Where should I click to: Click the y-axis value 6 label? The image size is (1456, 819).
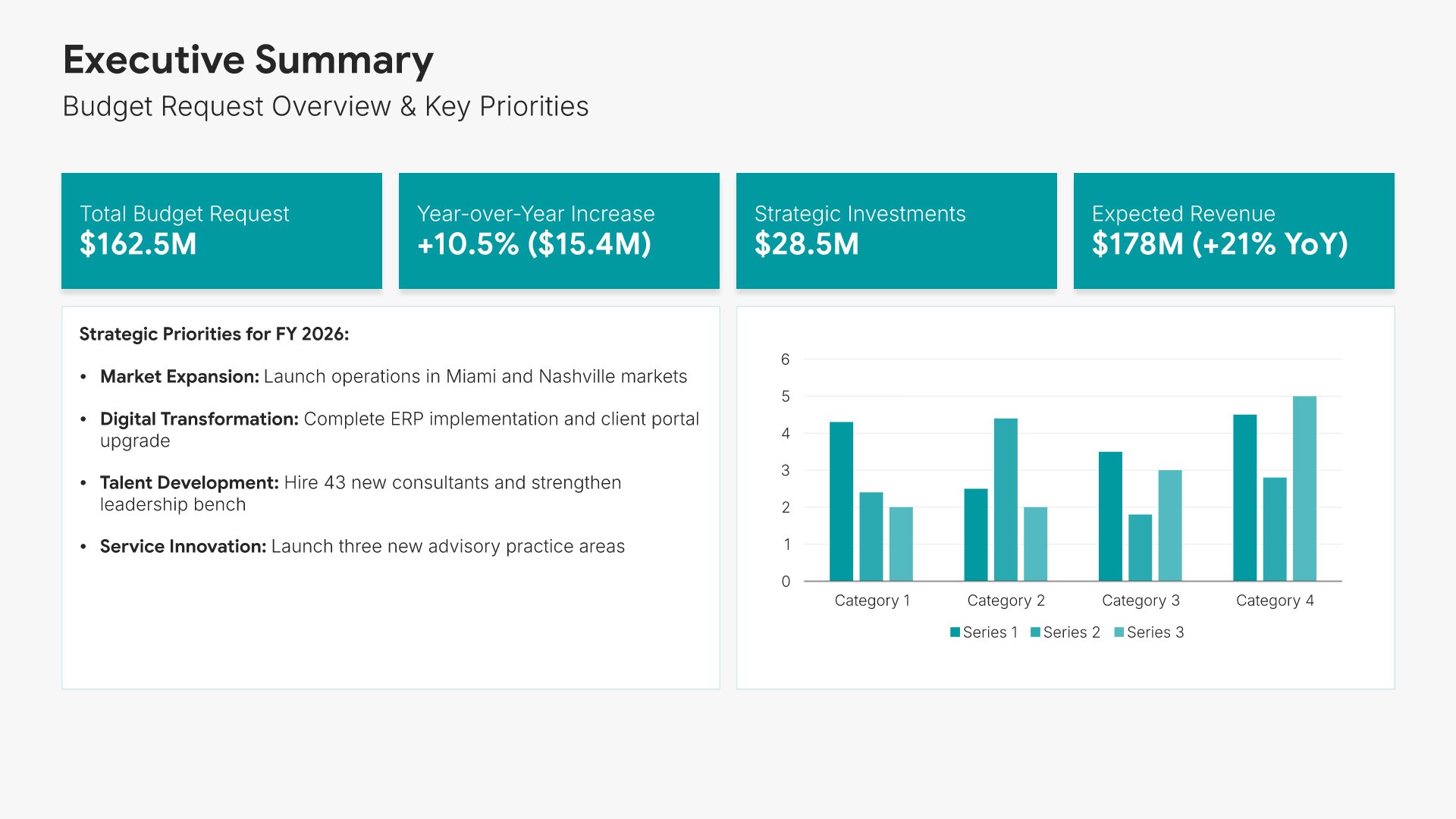[x=786, y=359]
